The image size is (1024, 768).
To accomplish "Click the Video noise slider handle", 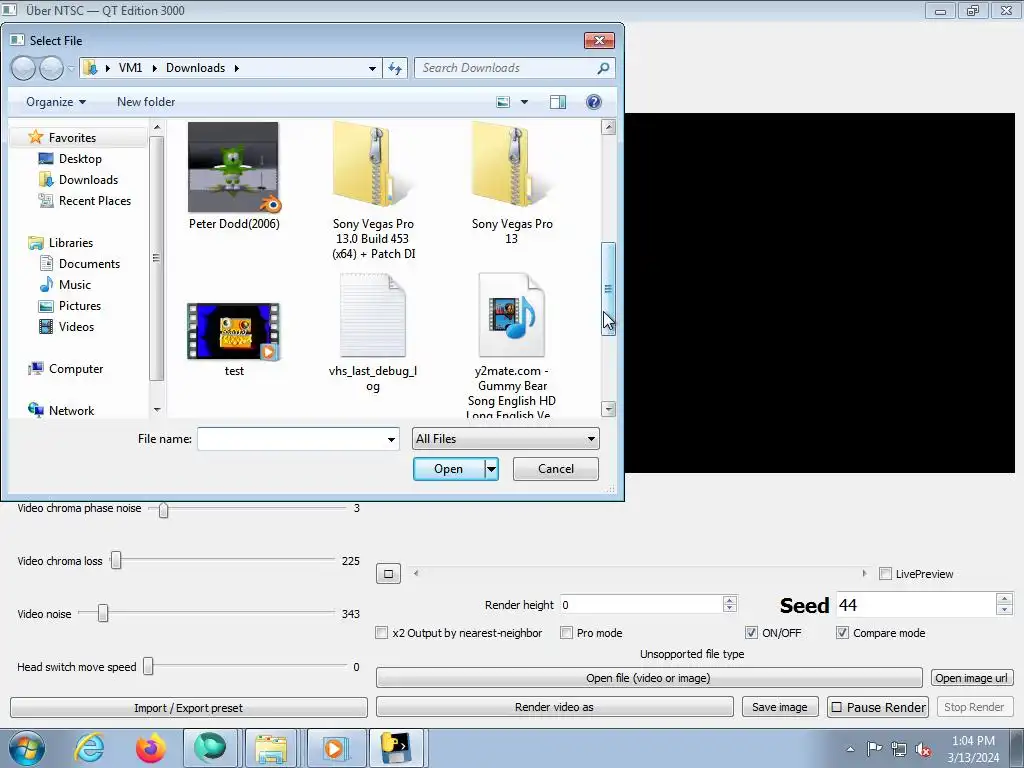I will tap(103, 613).
